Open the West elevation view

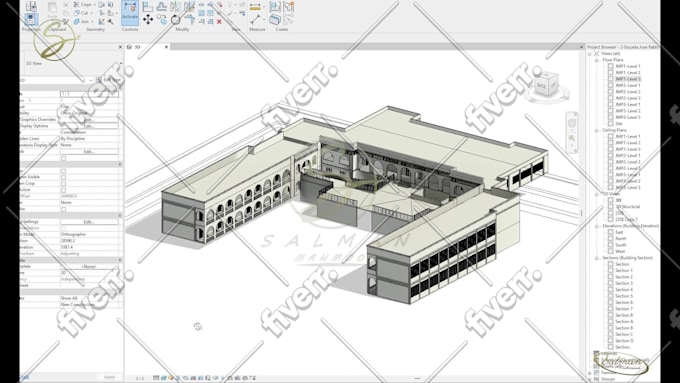point(620,251)
